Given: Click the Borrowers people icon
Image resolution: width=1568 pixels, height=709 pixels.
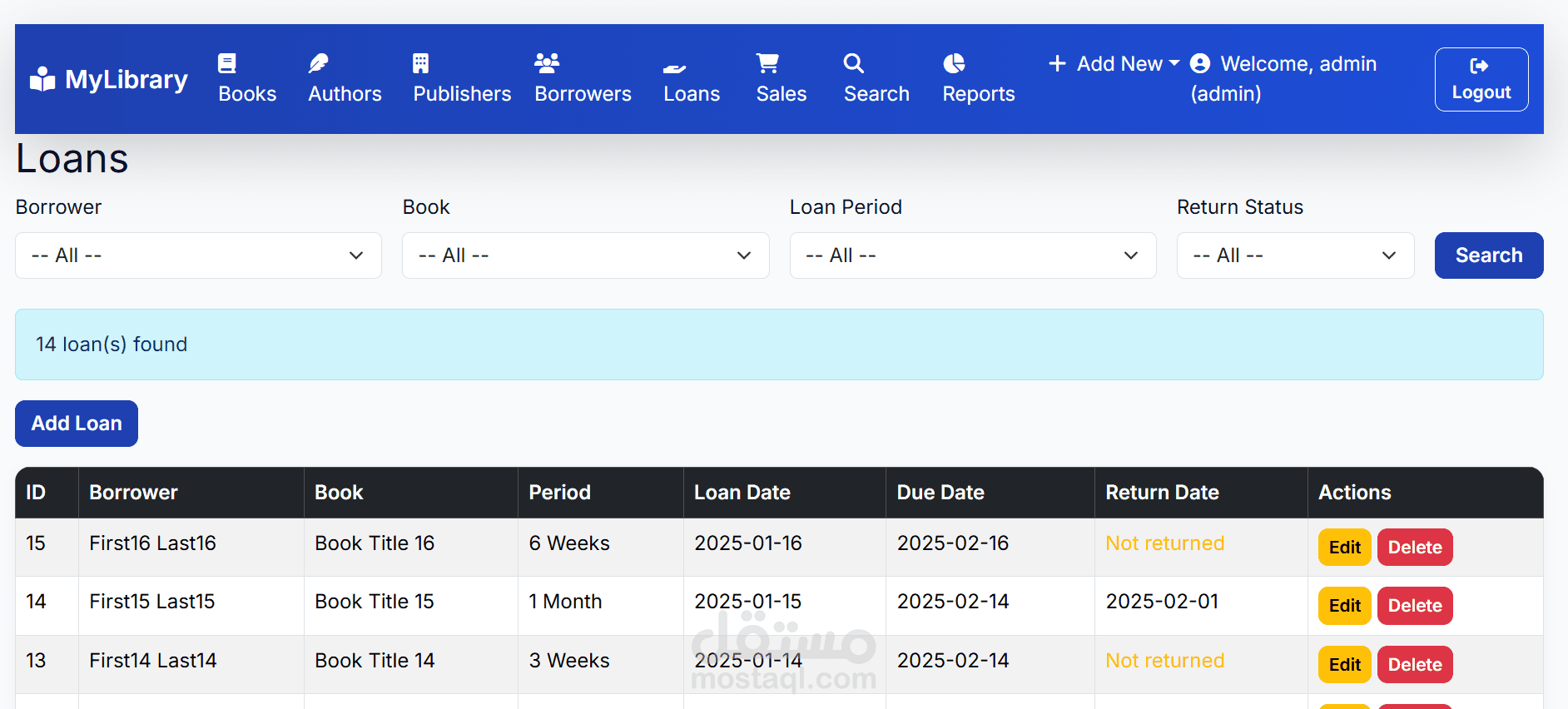Looking at the screenshot, I should point(547,63).
